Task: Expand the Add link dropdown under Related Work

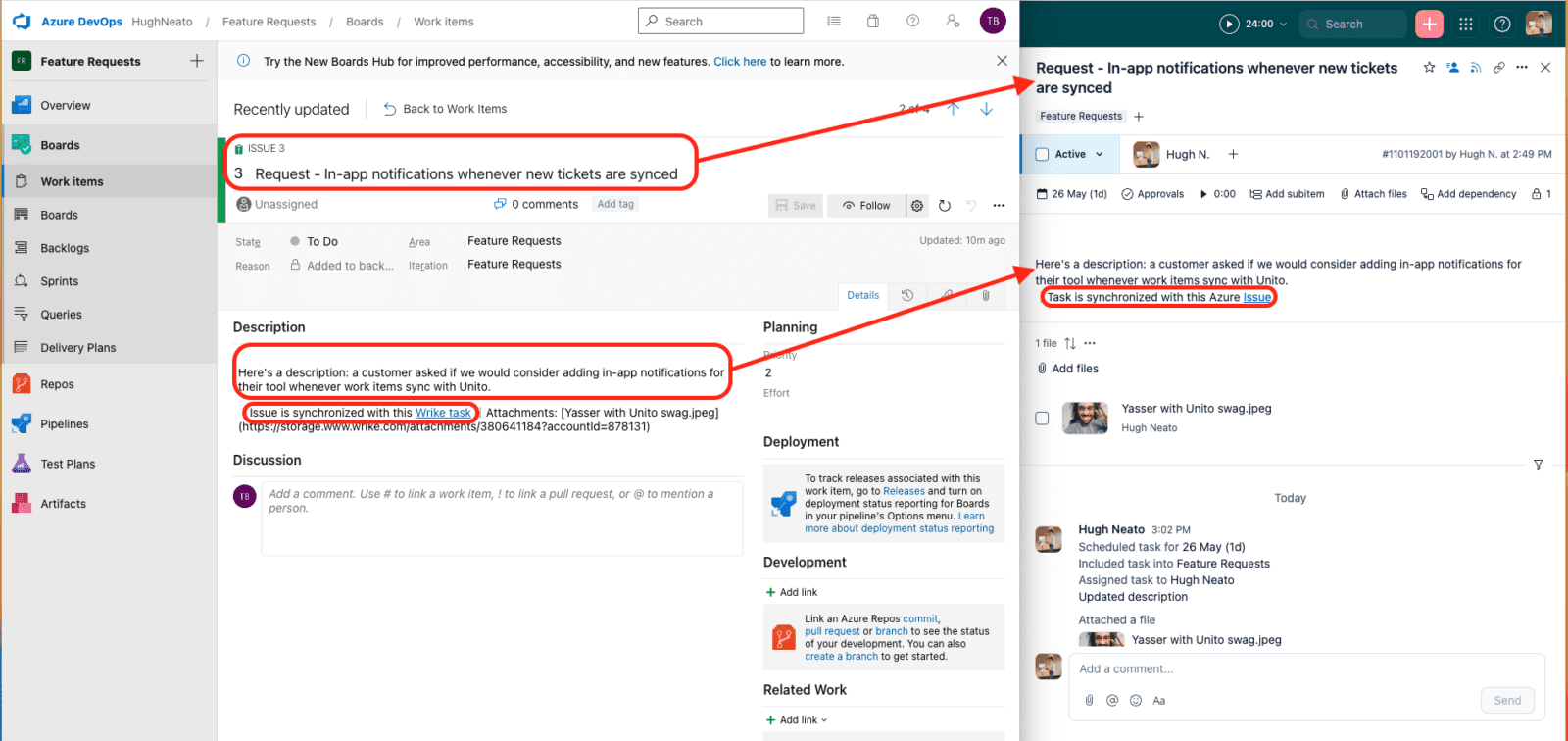Action: click(x=823, y=720)
